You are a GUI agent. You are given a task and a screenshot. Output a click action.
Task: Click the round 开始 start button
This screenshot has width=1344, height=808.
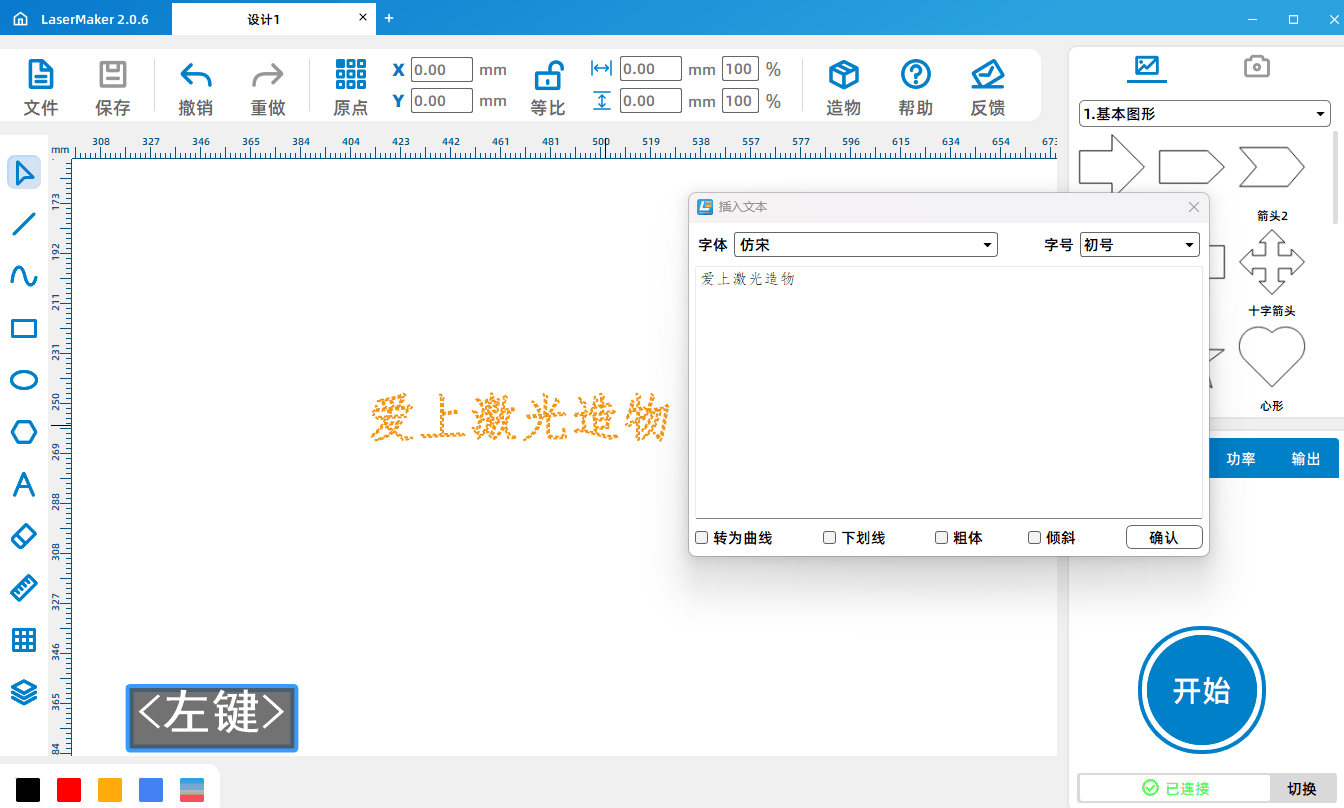click(1202, 690)
